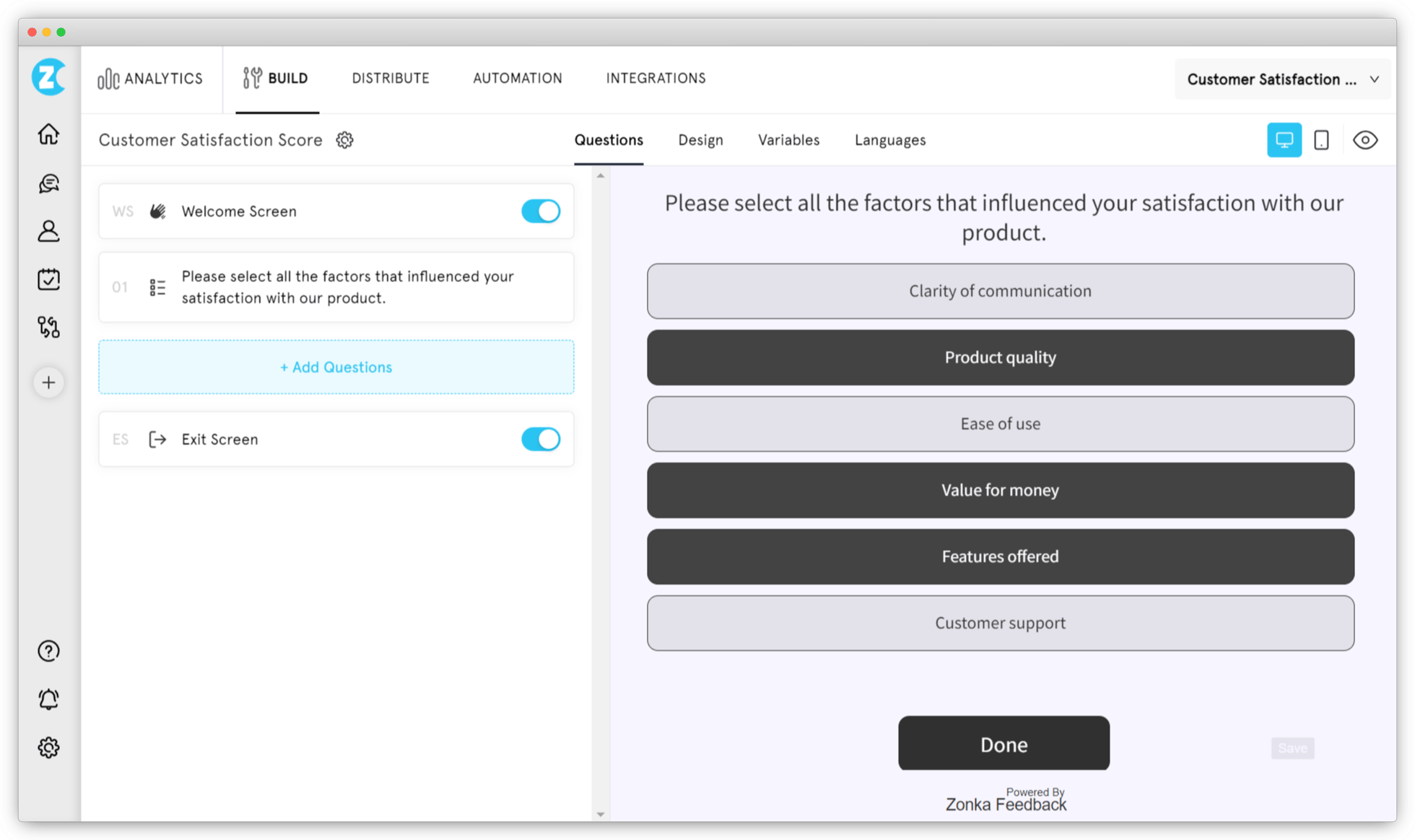
Task: Open the Home sidebar icon
Action: [48, 134]
